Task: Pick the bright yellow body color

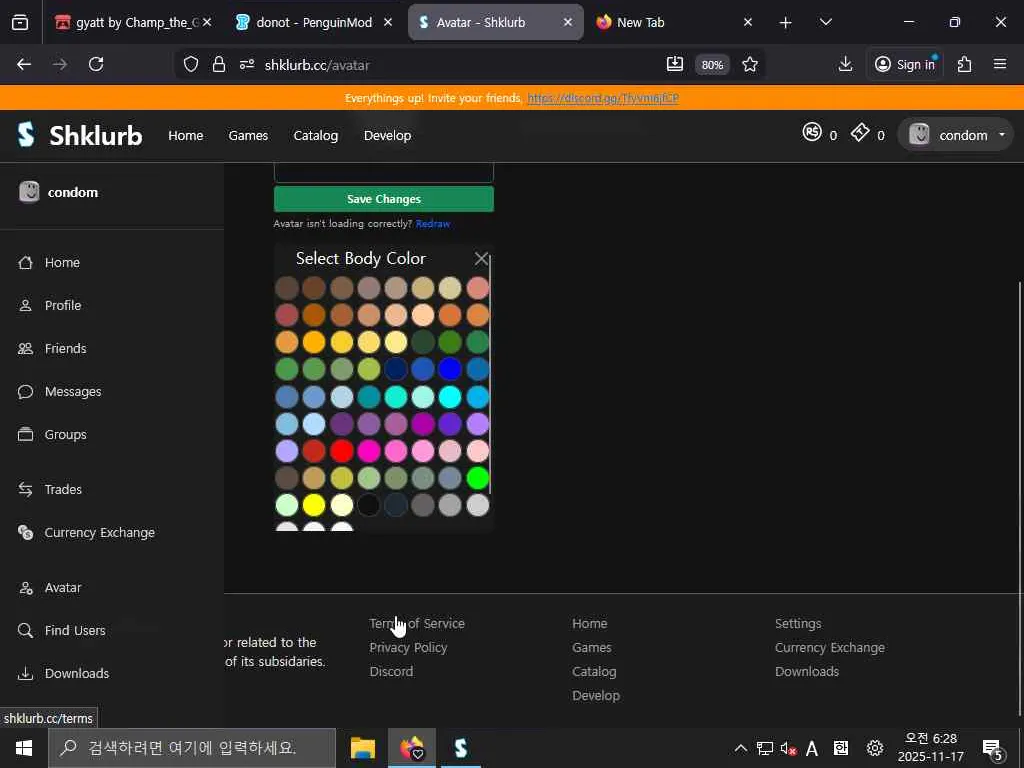Action: (x=314, y=505)
